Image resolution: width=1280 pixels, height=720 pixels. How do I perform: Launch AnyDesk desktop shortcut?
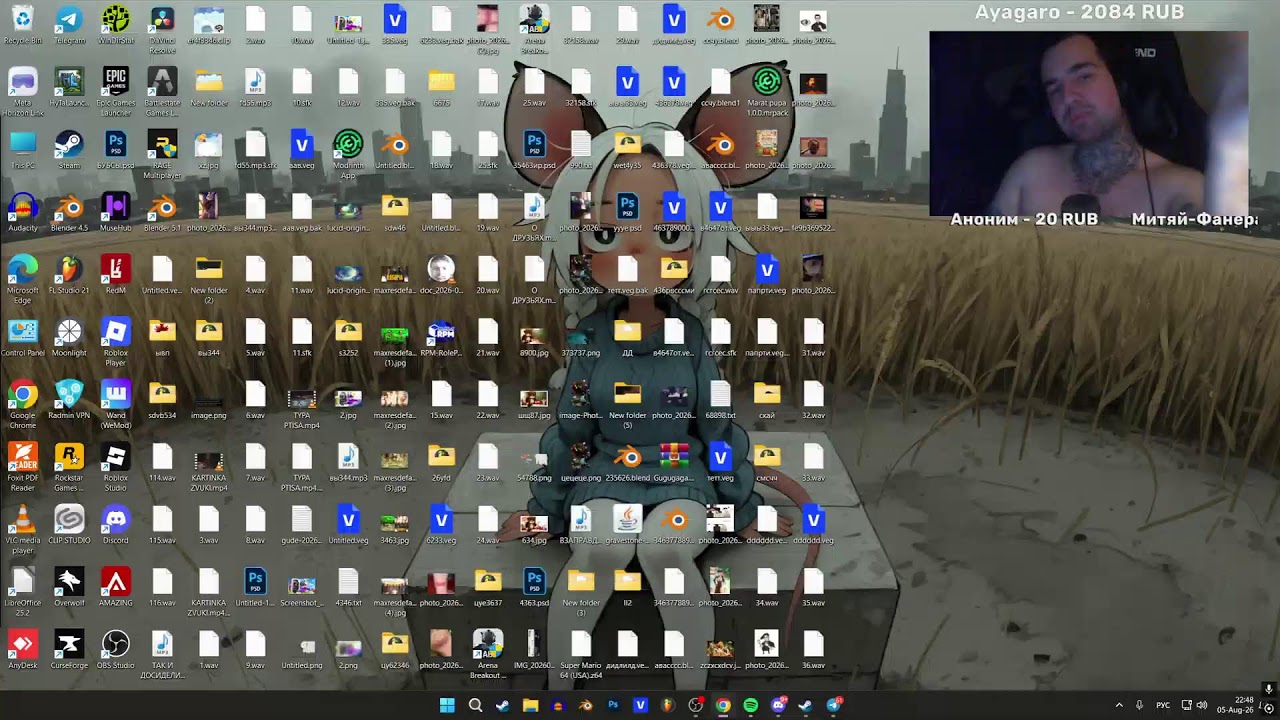(x=22, y=650)
